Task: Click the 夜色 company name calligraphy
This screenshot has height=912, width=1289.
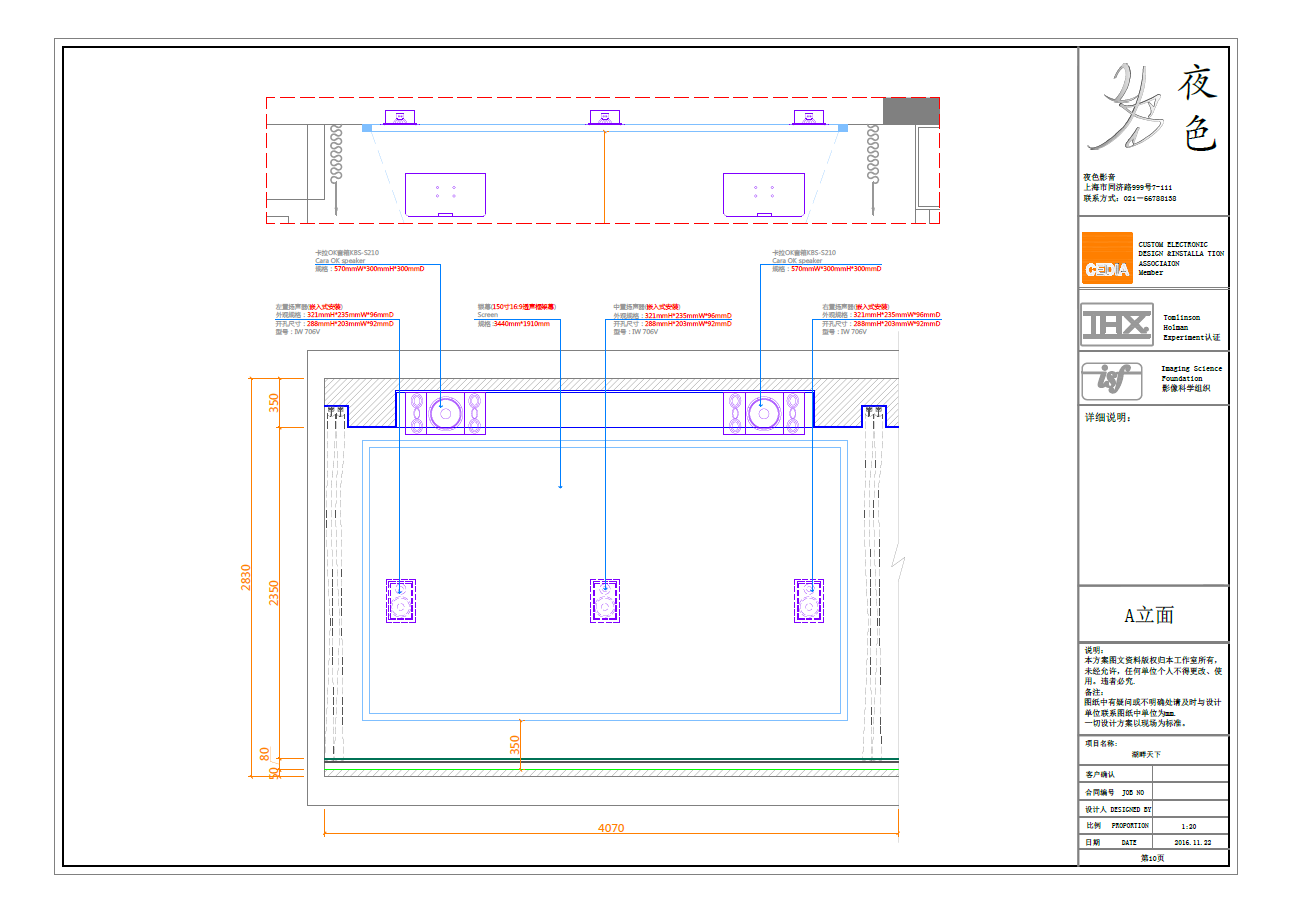Action: click(1199, 109)
